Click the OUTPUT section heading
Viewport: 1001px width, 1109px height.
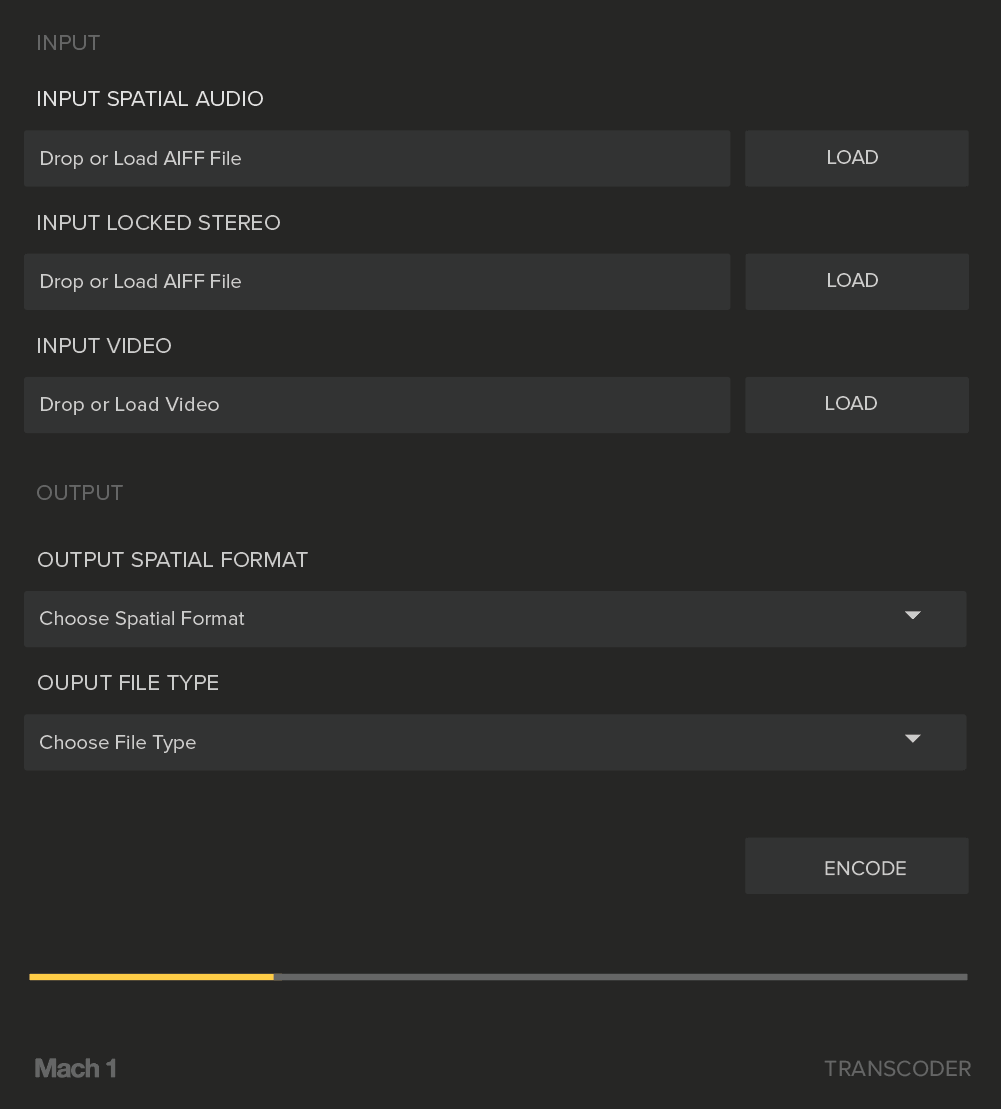(x=79, y=492)
